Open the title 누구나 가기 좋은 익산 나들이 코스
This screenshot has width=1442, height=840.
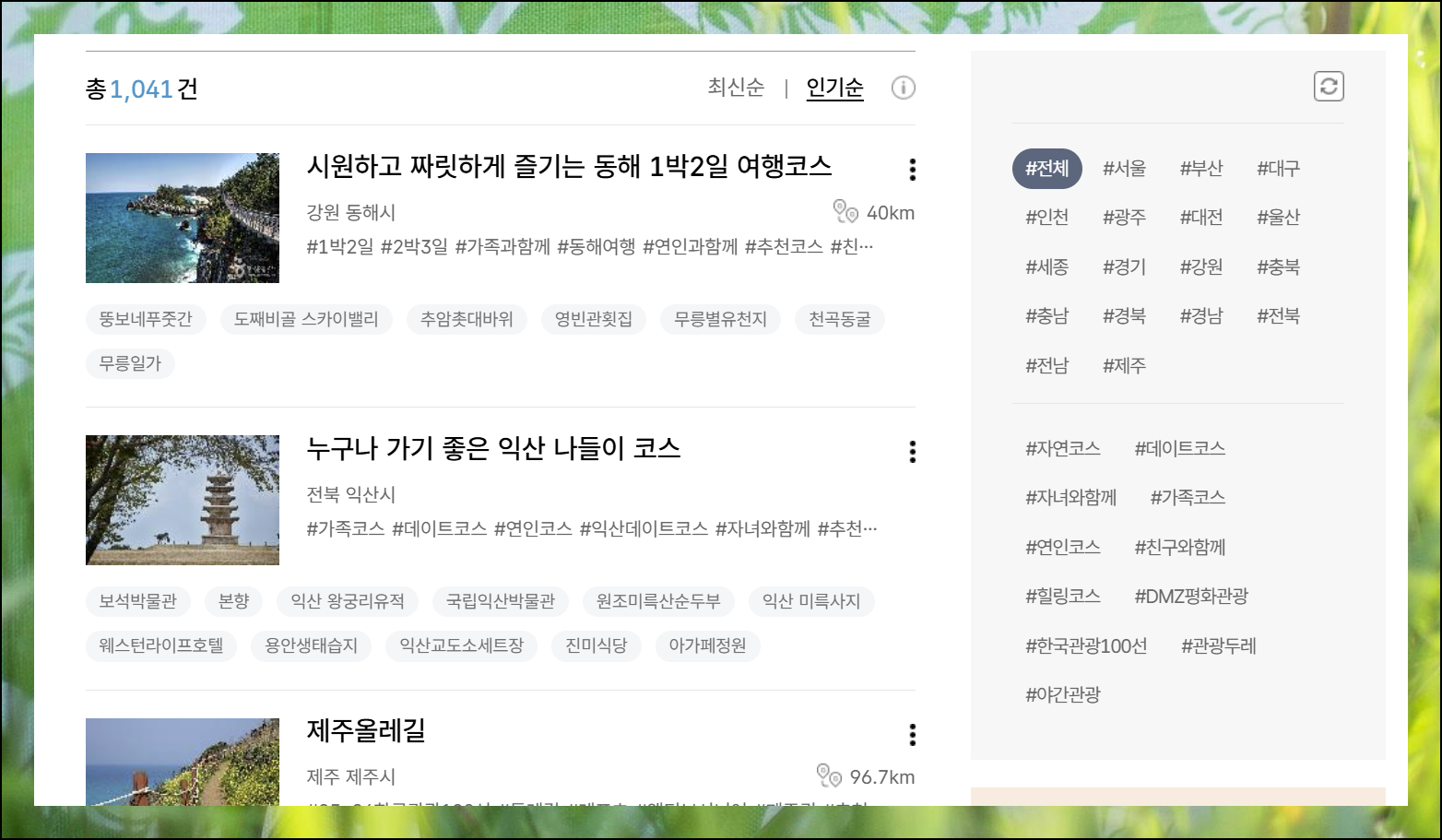point(493,449)
